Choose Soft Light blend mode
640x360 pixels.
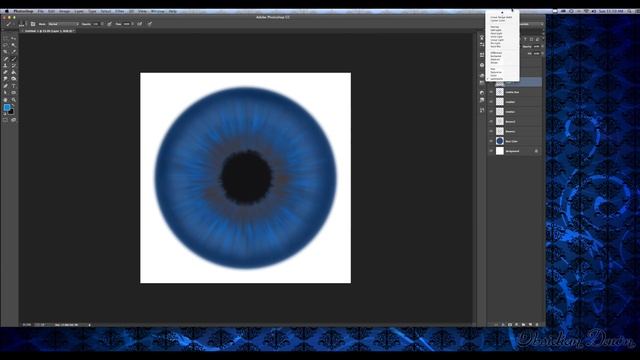[x=496, y=30]
